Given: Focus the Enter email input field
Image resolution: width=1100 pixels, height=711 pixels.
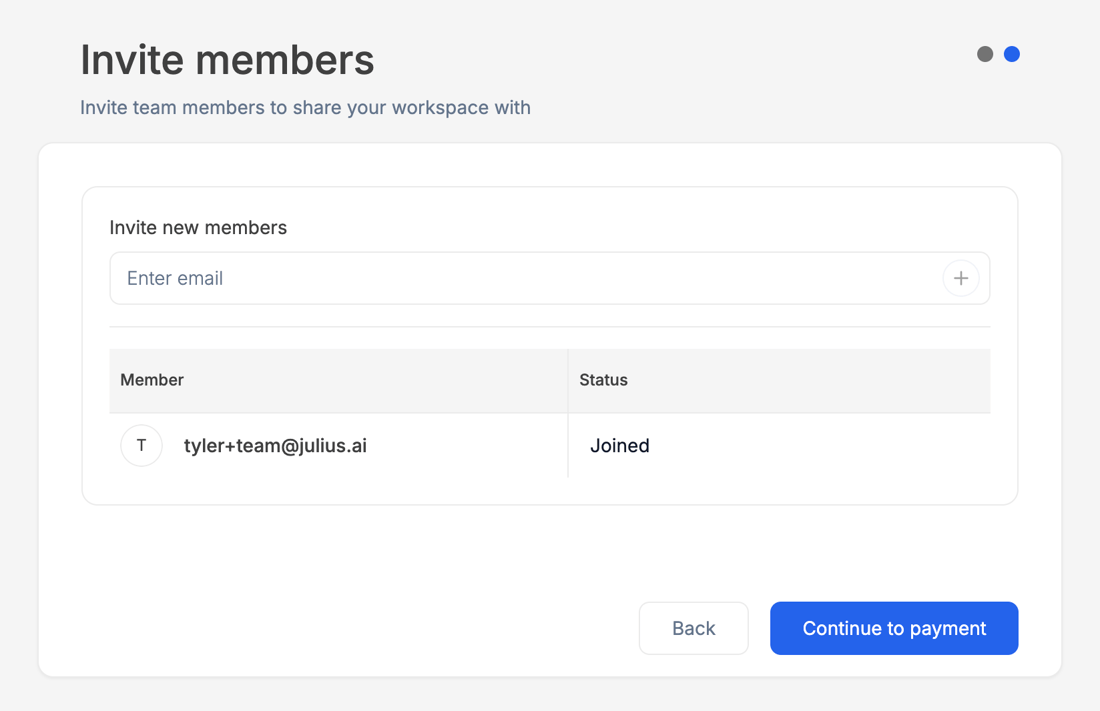Looking at the screenshot, I should [549, 279].
